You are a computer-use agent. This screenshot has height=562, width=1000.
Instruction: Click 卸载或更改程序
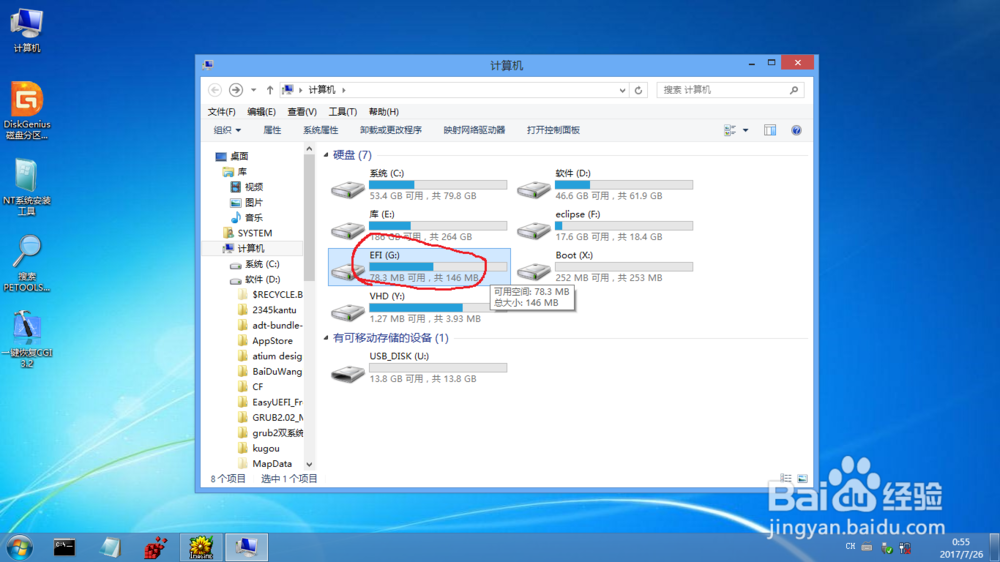click(x=391, y=130)
